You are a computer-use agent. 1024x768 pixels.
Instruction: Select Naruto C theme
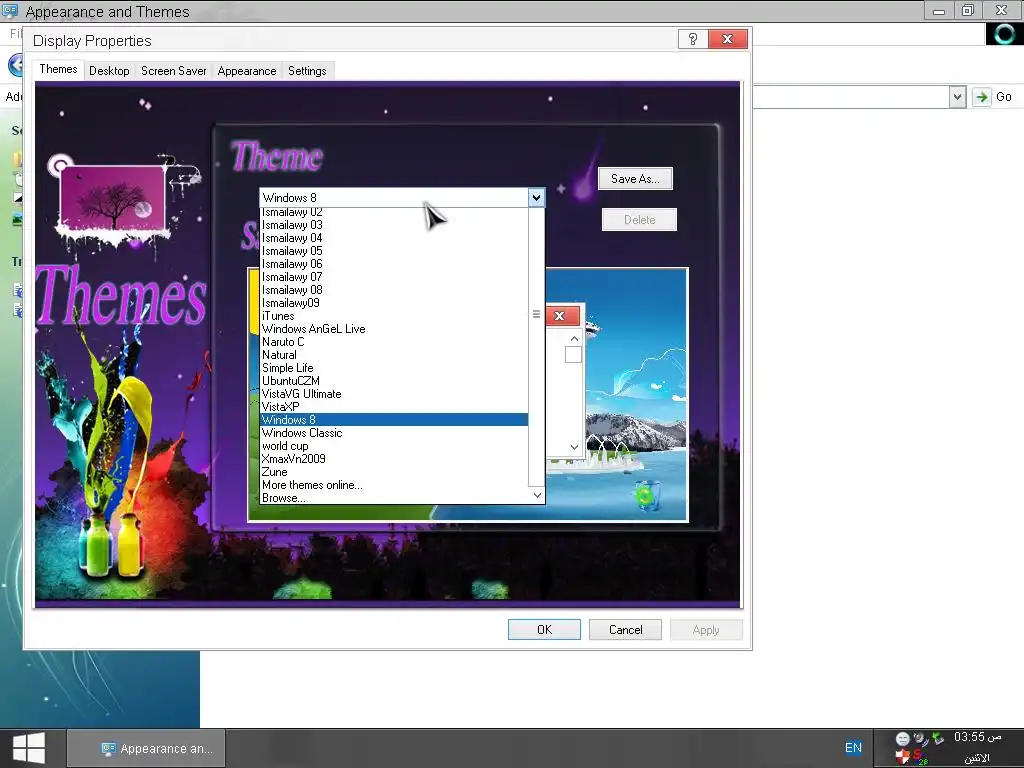tap(394, 342)
